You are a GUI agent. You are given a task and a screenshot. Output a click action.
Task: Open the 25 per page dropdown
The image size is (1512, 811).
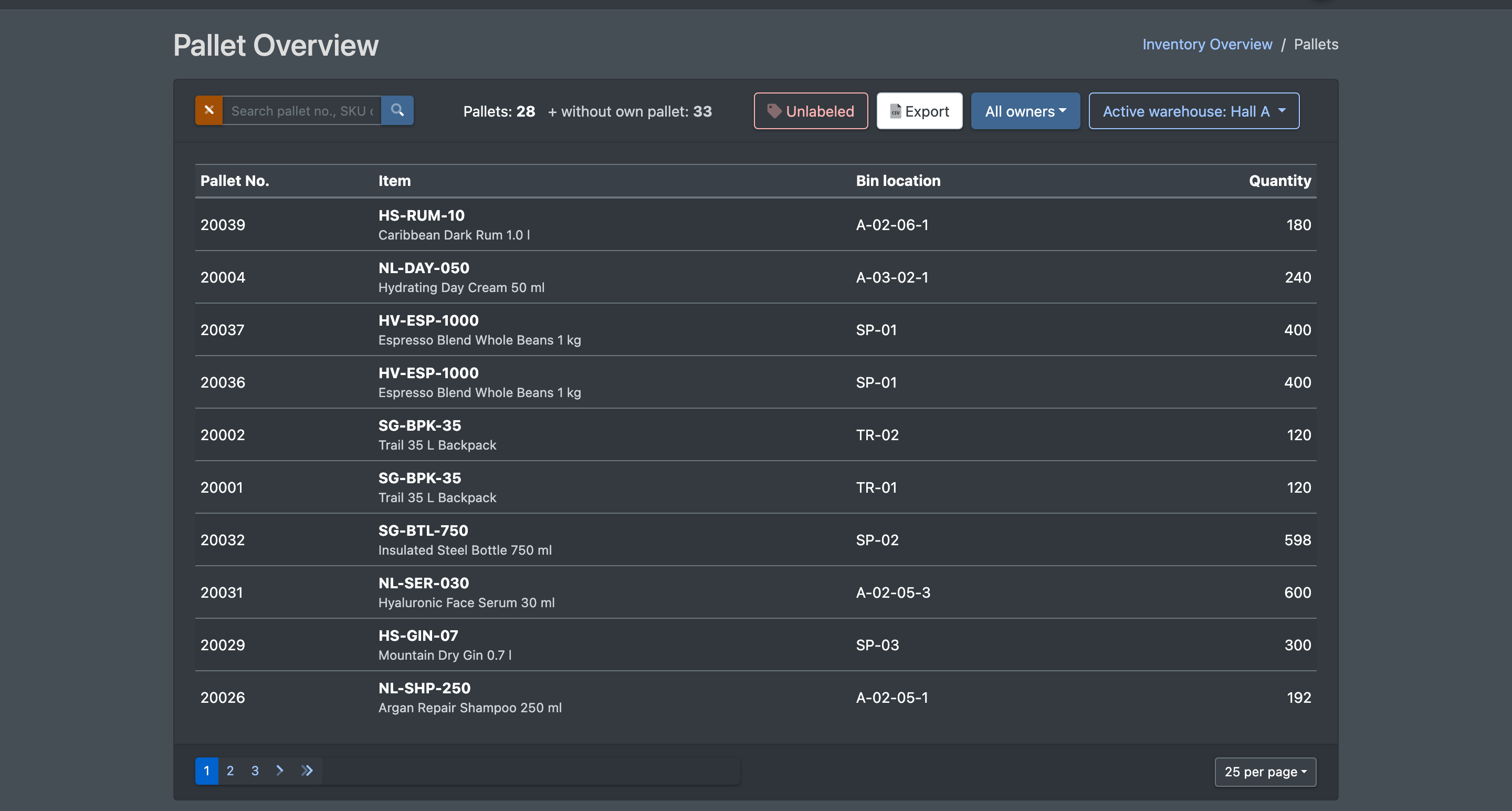pyautogui.click(x=1265, y=772)
